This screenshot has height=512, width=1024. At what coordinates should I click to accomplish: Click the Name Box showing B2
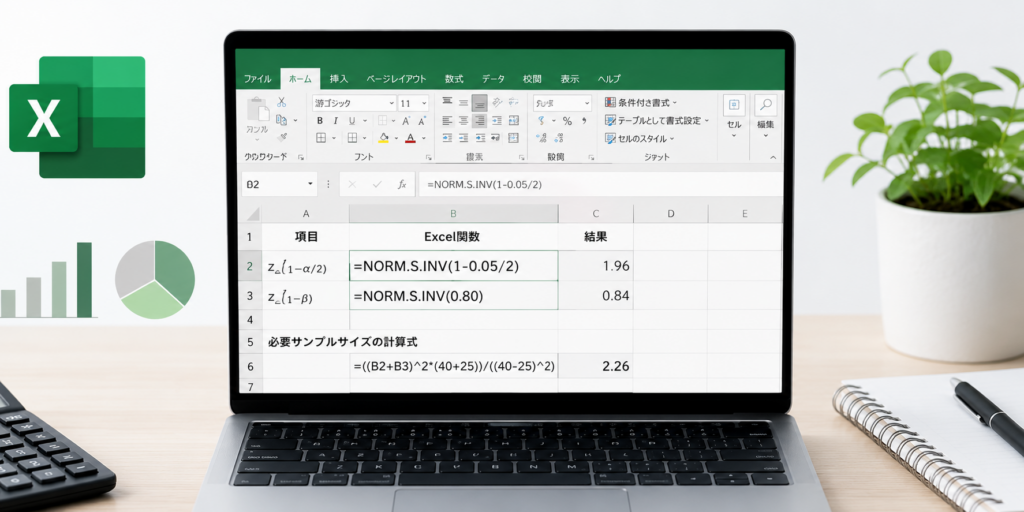point(279,185)
